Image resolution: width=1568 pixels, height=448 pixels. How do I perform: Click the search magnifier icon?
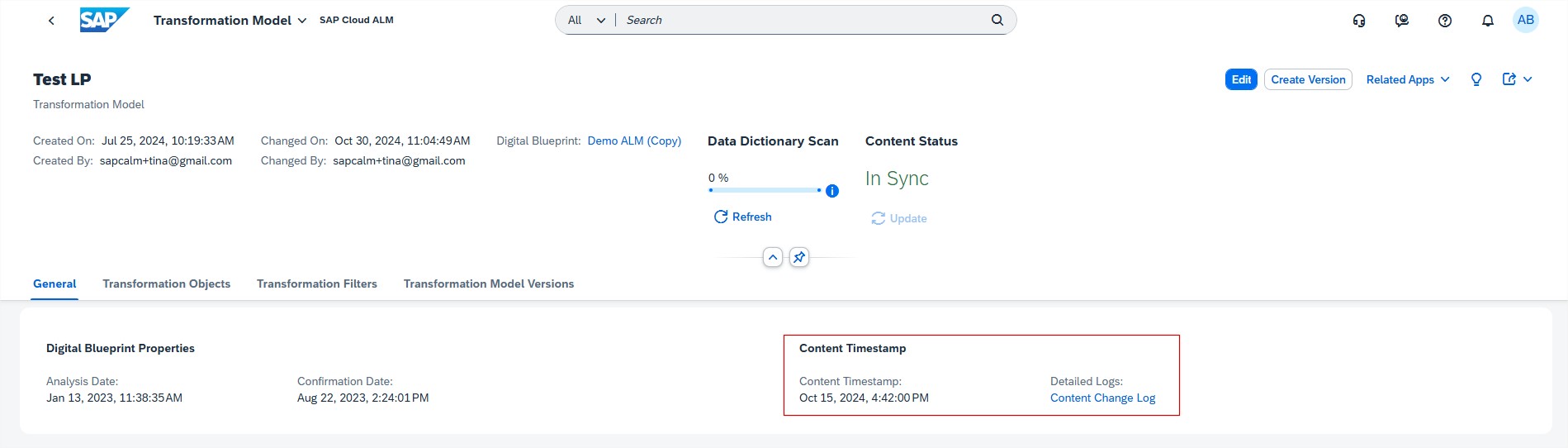(x=997, y=20)
